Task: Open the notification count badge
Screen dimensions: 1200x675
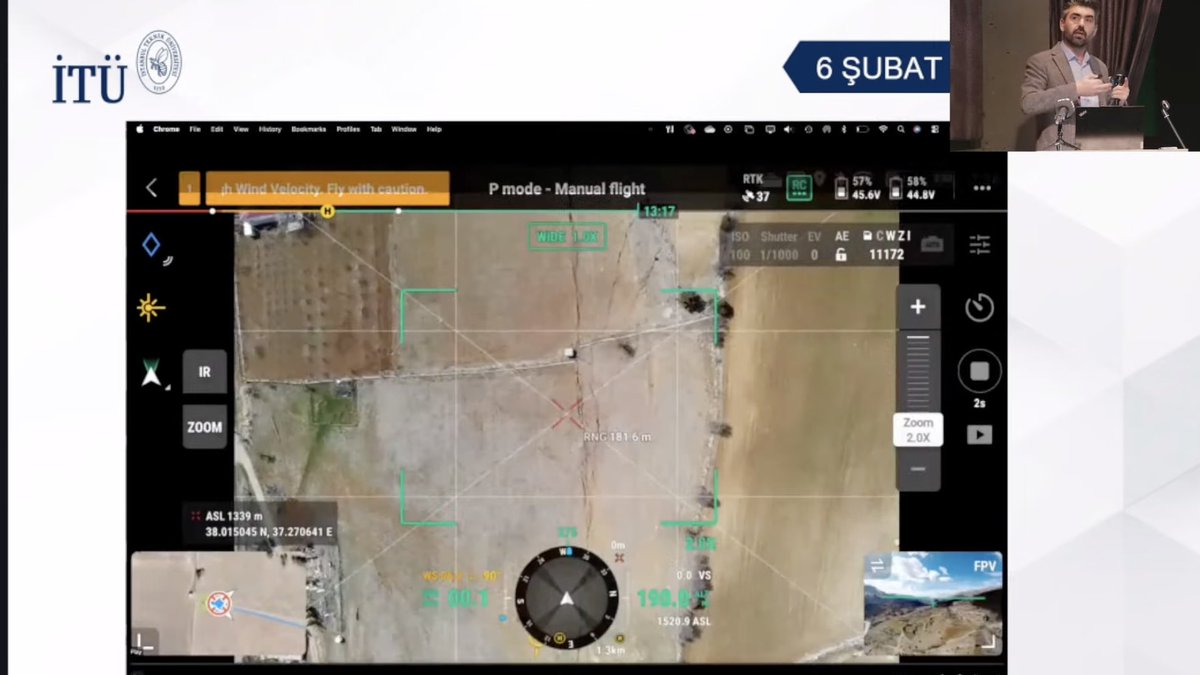Action: tap(190, 188)
